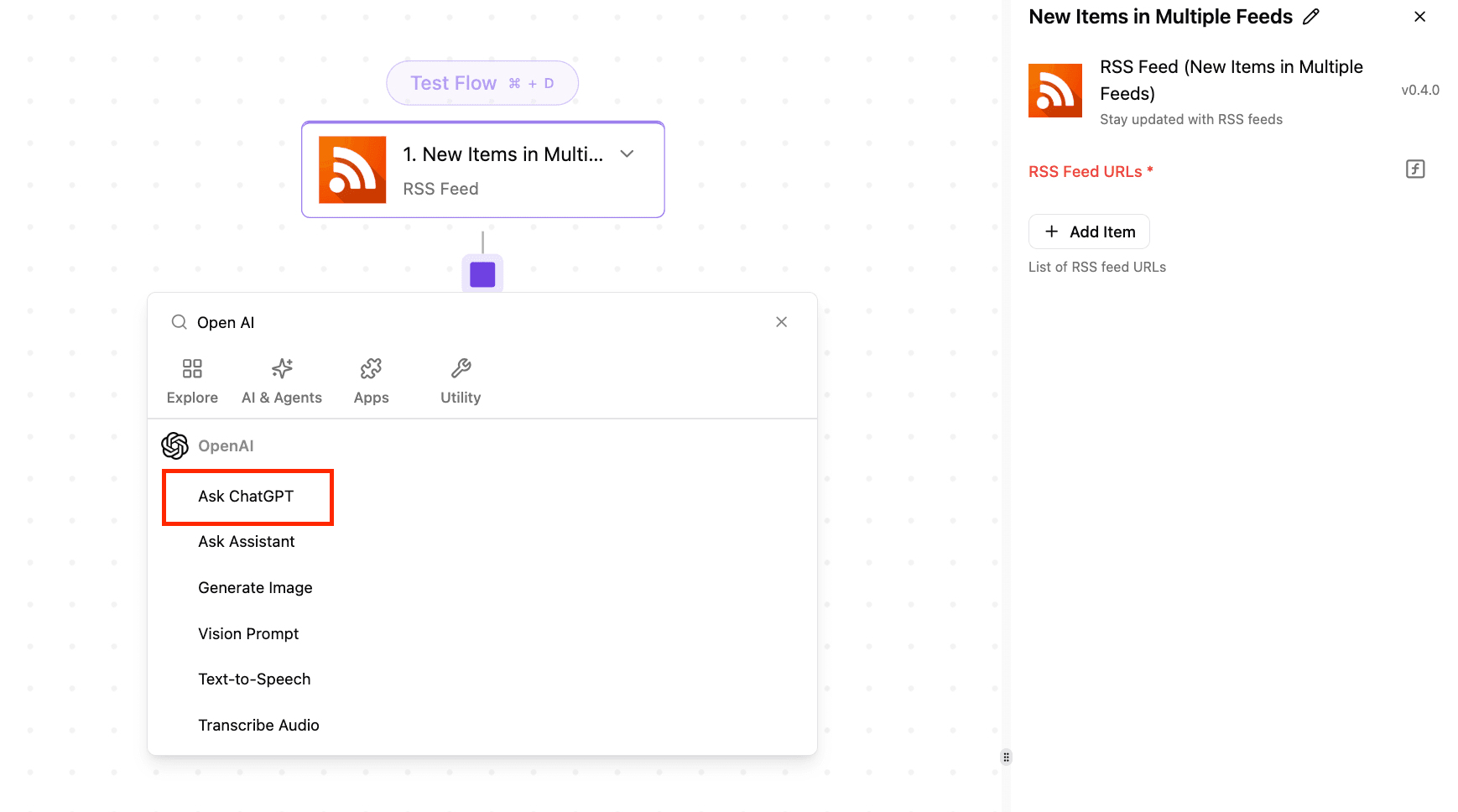The height and width of the screenshot is (812, 1458).
Task: Edit the flow step name with pencil icon
Action: (1311, 17)
